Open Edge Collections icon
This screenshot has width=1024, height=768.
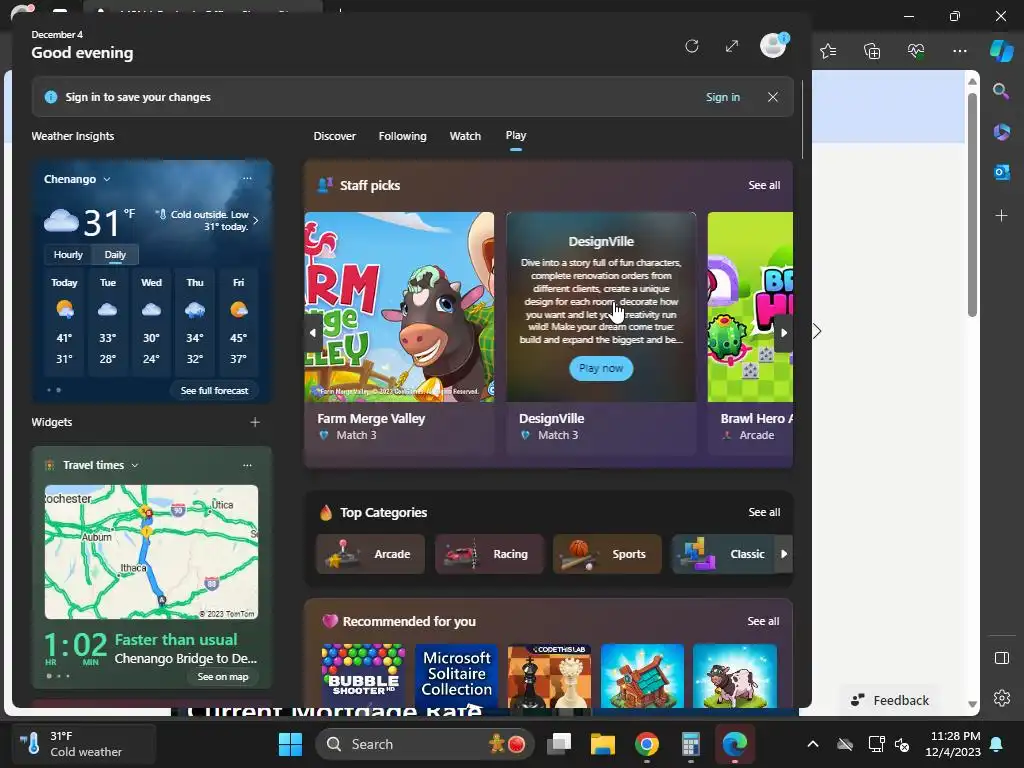click(x=872, y=51)
